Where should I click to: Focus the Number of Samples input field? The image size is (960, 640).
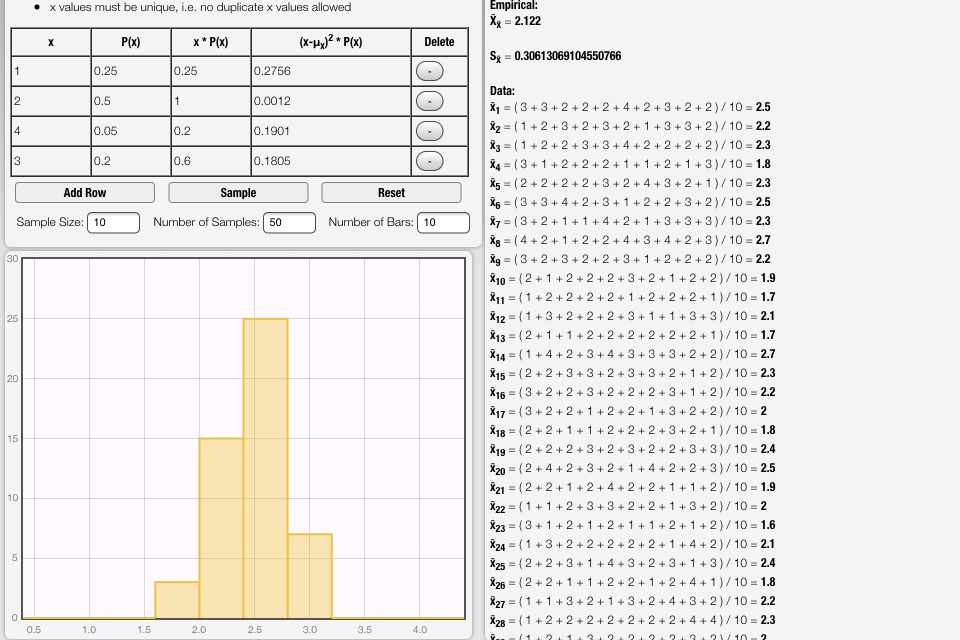pos(289,222)
